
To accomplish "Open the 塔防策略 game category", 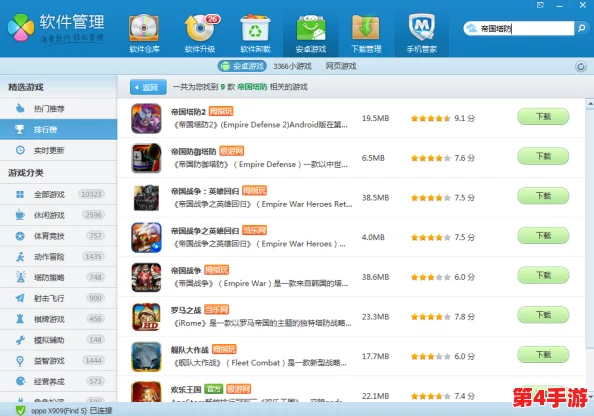I will (58, 277).
